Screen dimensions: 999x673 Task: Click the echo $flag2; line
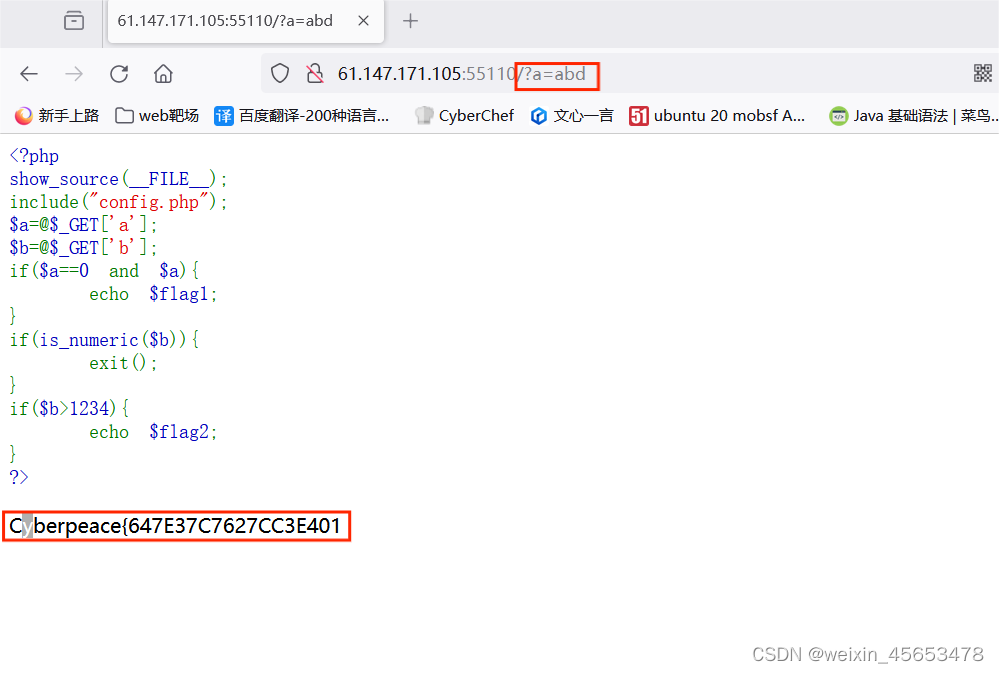(153, 431)
